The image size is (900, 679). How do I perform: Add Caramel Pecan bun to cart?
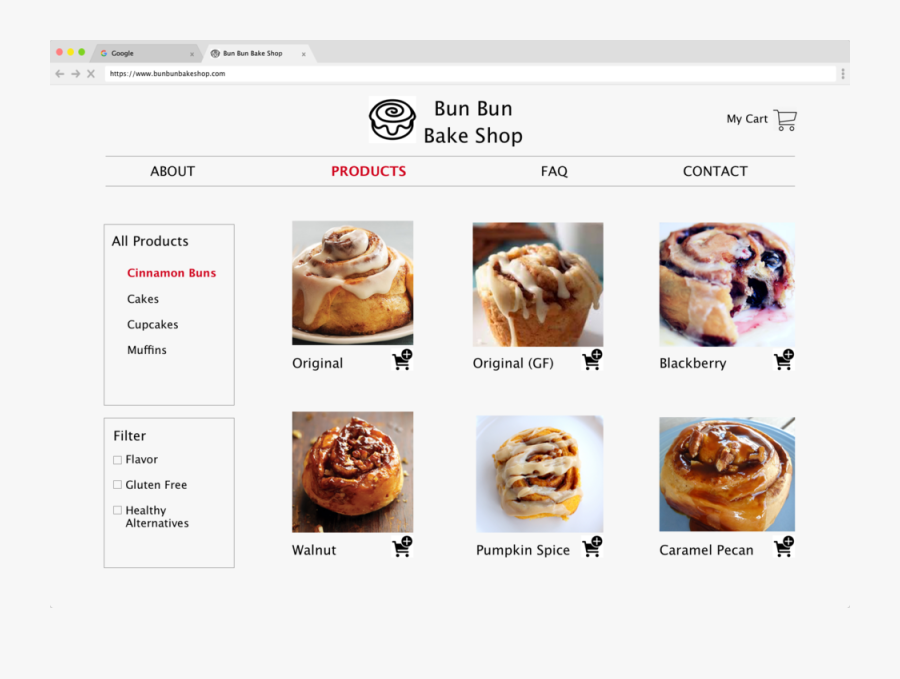(783, 547)
